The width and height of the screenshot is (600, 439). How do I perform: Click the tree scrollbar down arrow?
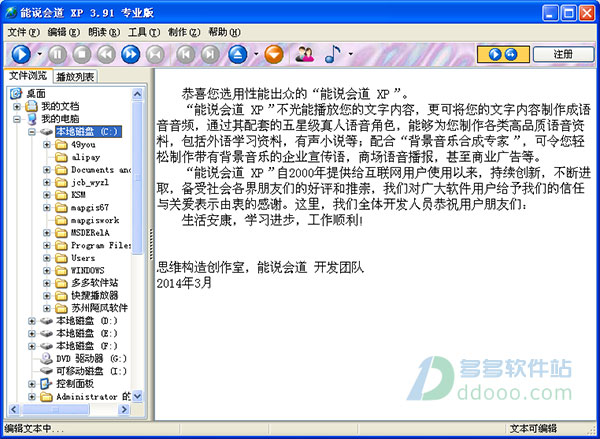(x=137, y=397)
